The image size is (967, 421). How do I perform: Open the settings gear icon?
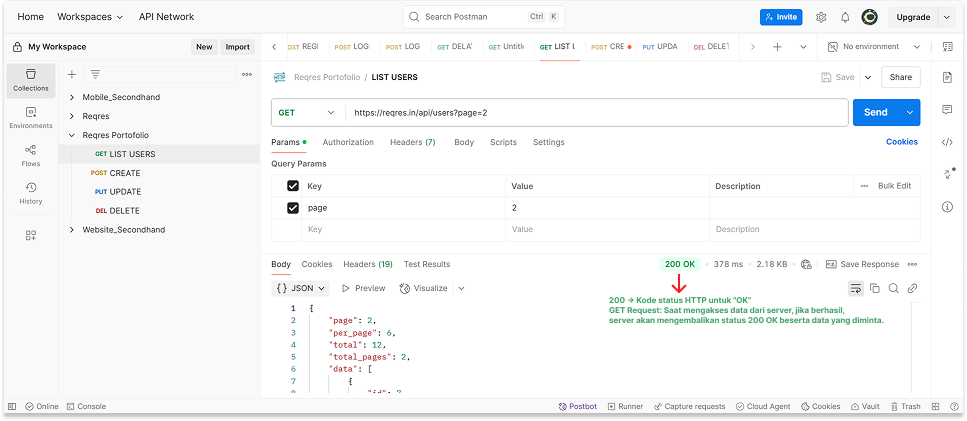click(821, 17)
